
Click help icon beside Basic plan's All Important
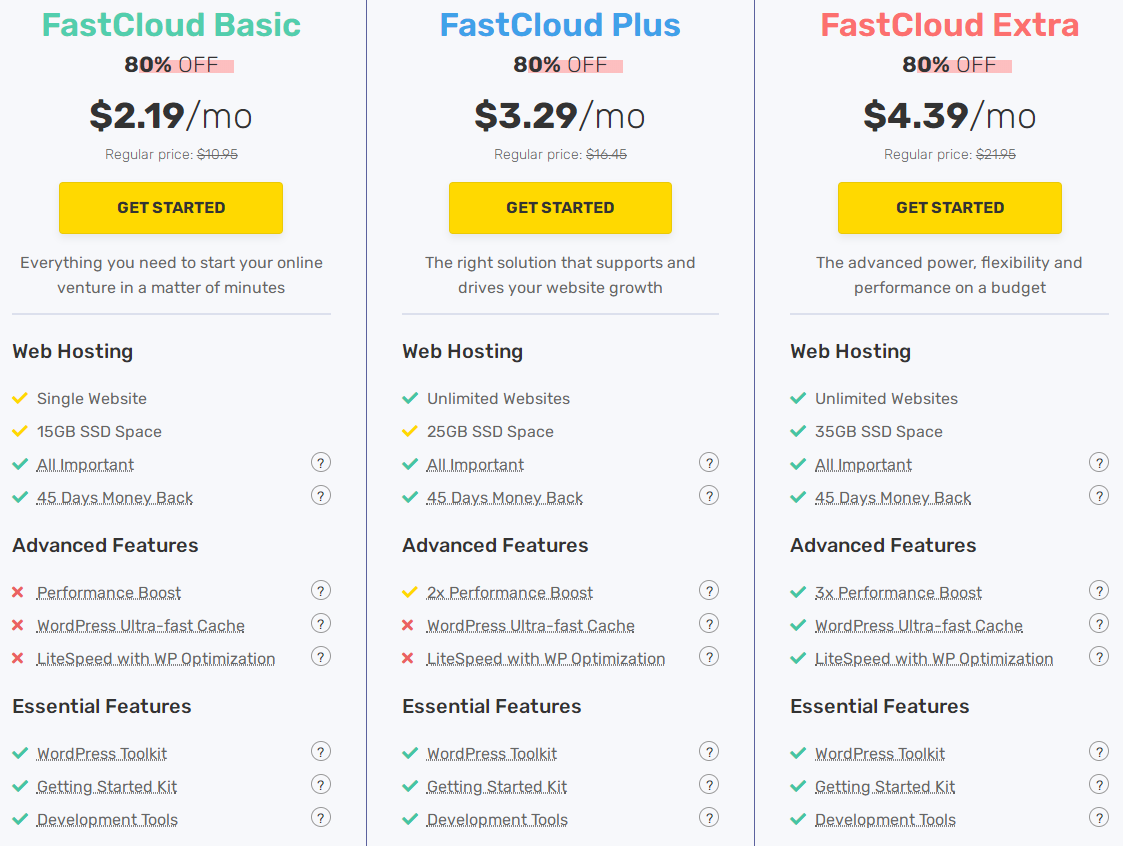click(x=320, y=463)
